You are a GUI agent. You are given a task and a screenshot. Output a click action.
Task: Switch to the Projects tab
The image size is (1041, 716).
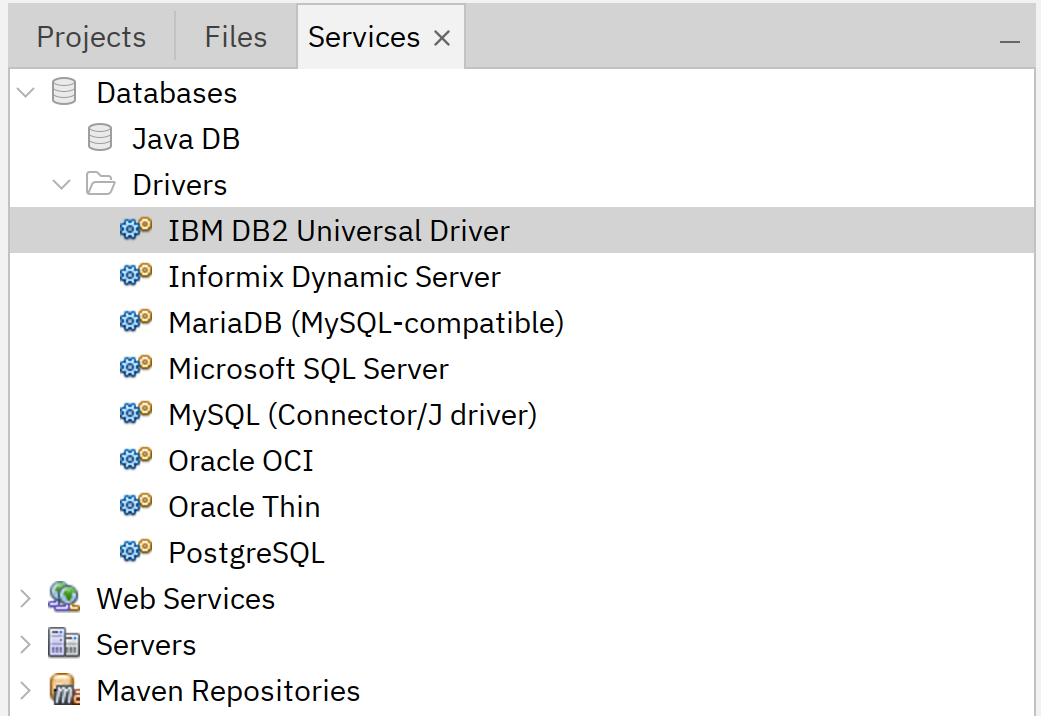point(91,38)
